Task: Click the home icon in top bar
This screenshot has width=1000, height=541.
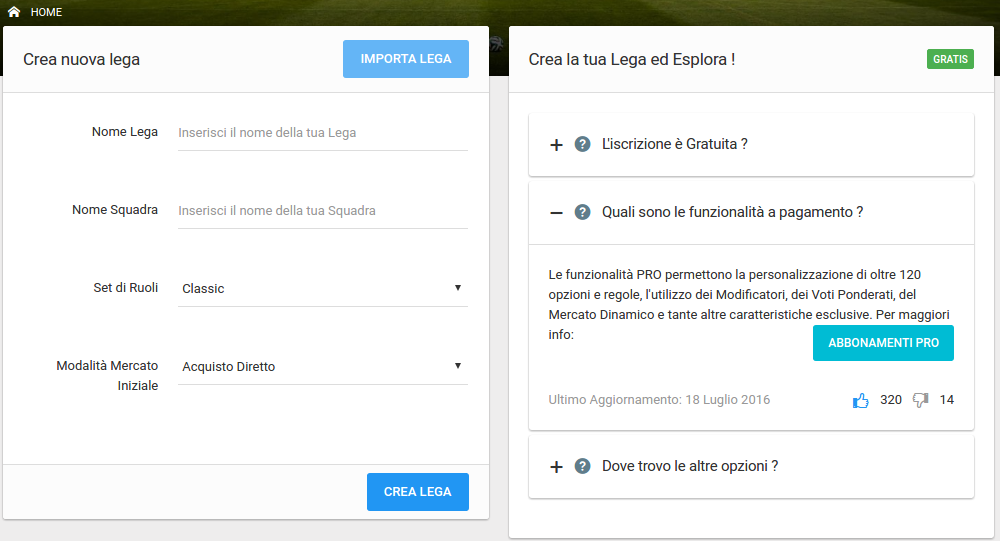Action: coord(14,12)
